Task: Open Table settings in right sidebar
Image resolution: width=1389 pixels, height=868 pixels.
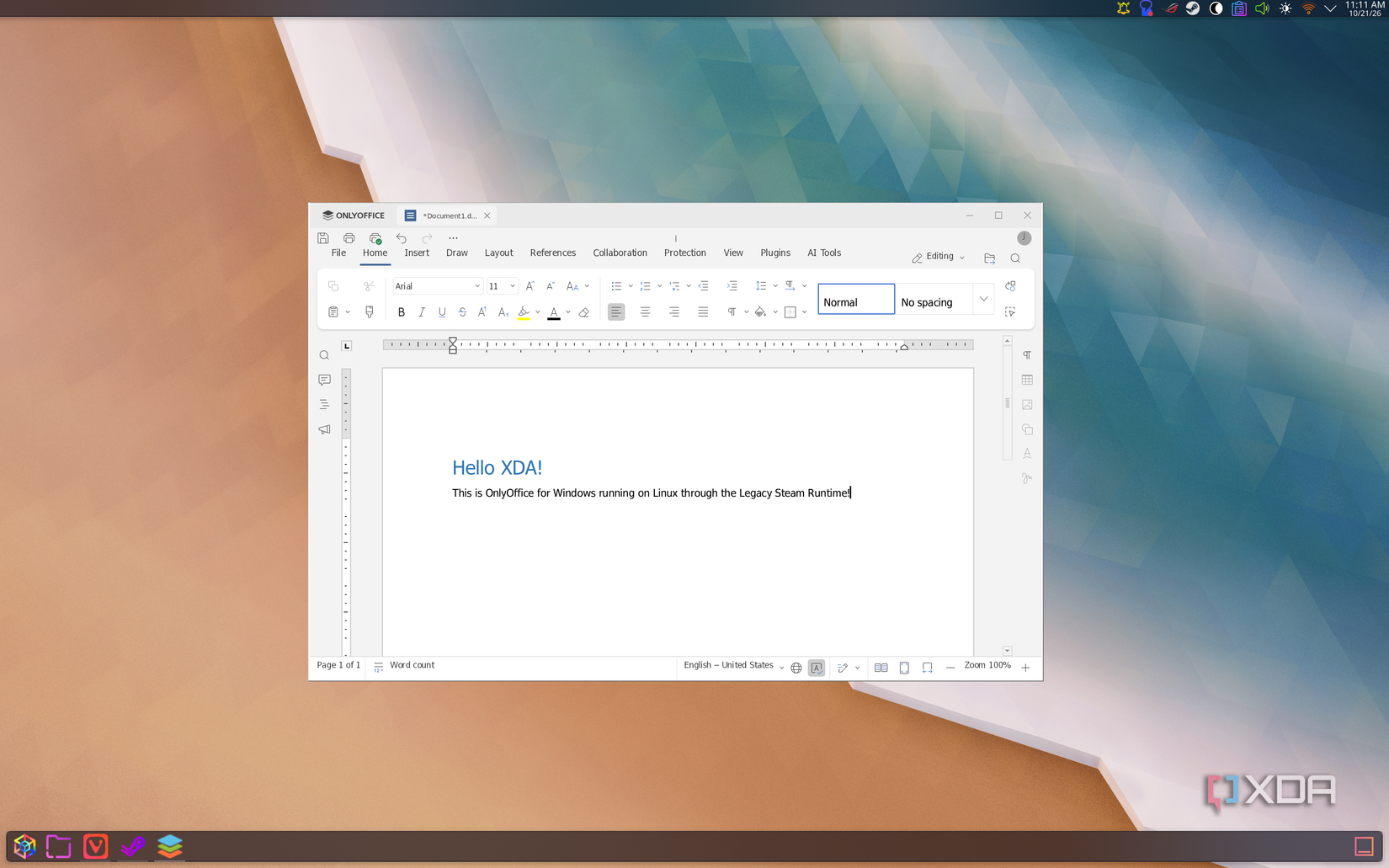Action: [1027, 381]
